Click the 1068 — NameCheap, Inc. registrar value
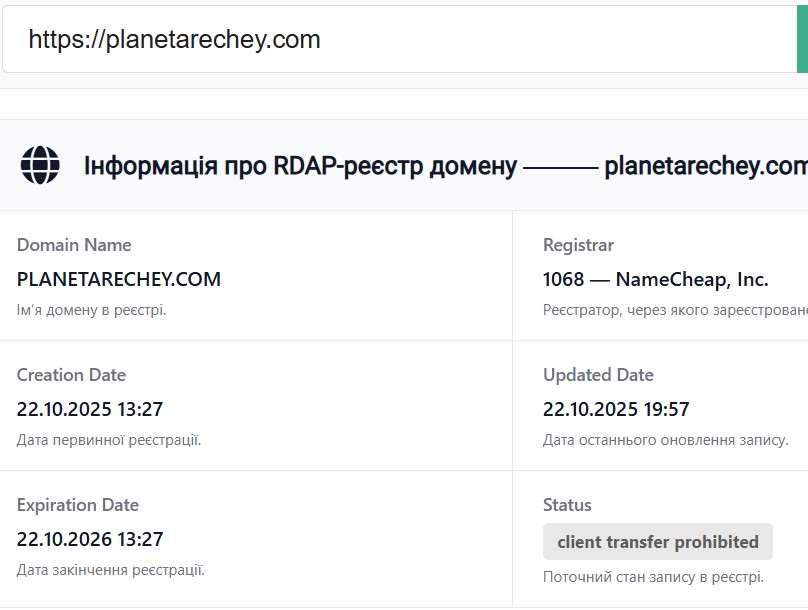 tap(655, 279)
